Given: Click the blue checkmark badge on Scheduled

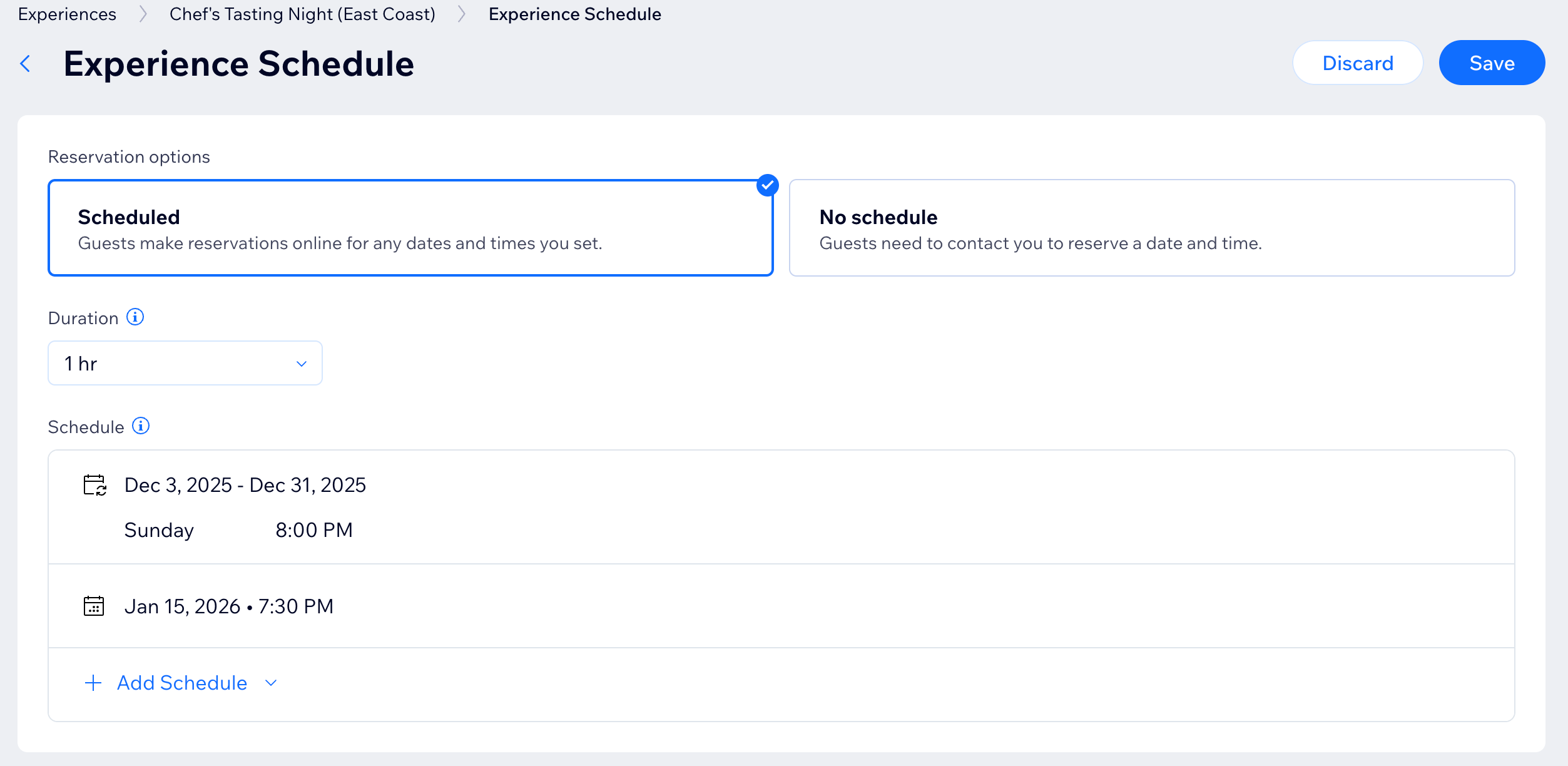Looking at the screenshot, I should 767,185.
